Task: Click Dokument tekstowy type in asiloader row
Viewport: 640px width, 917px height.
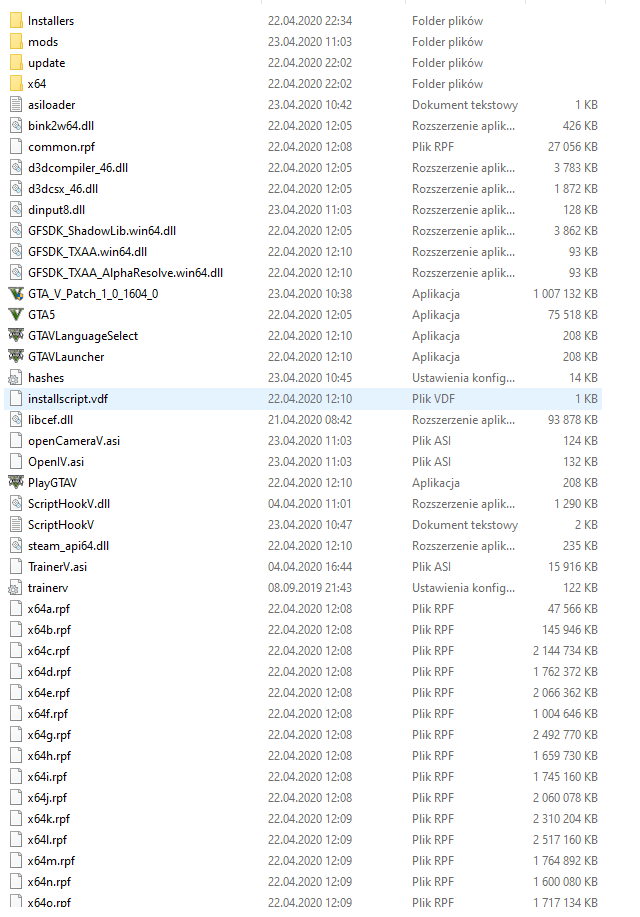Action: coord(465,105)
